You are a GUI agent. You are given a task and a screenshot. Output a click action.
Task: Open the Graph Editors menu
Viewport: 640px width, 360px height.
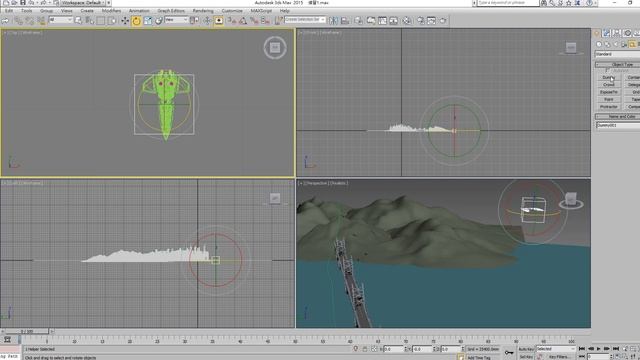click(x=171, y=11)
